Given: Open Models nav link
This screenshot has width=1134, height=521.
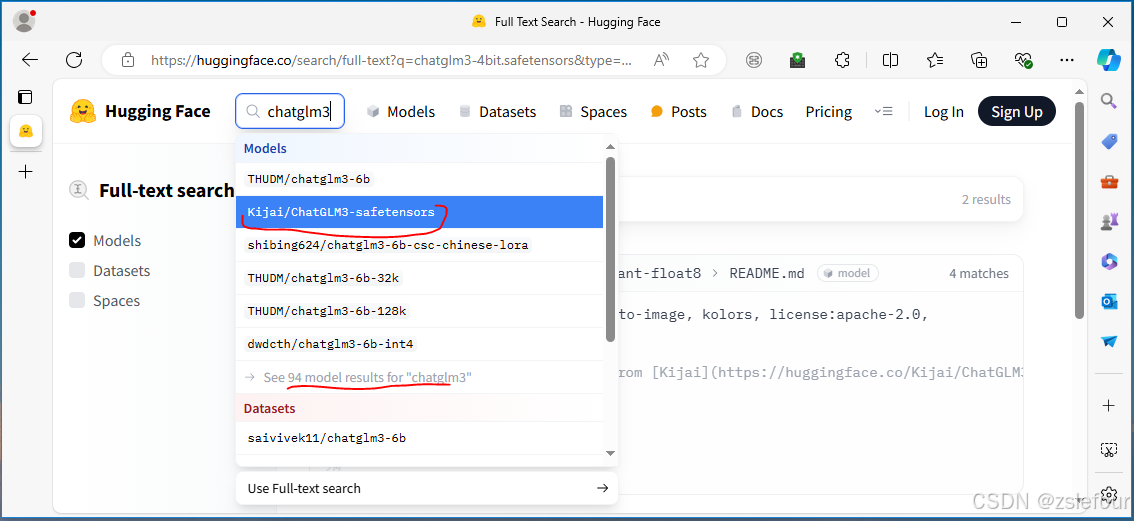Looking at the screenshot, I should 401,111.
